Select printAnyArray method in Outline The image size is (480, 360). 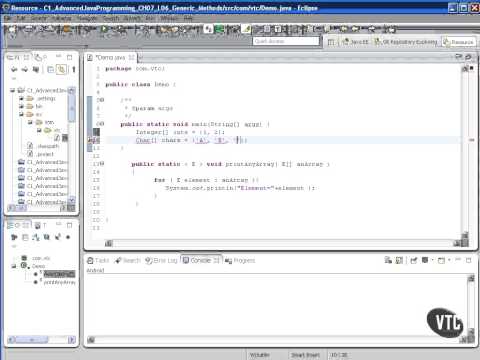click(59, 282)
